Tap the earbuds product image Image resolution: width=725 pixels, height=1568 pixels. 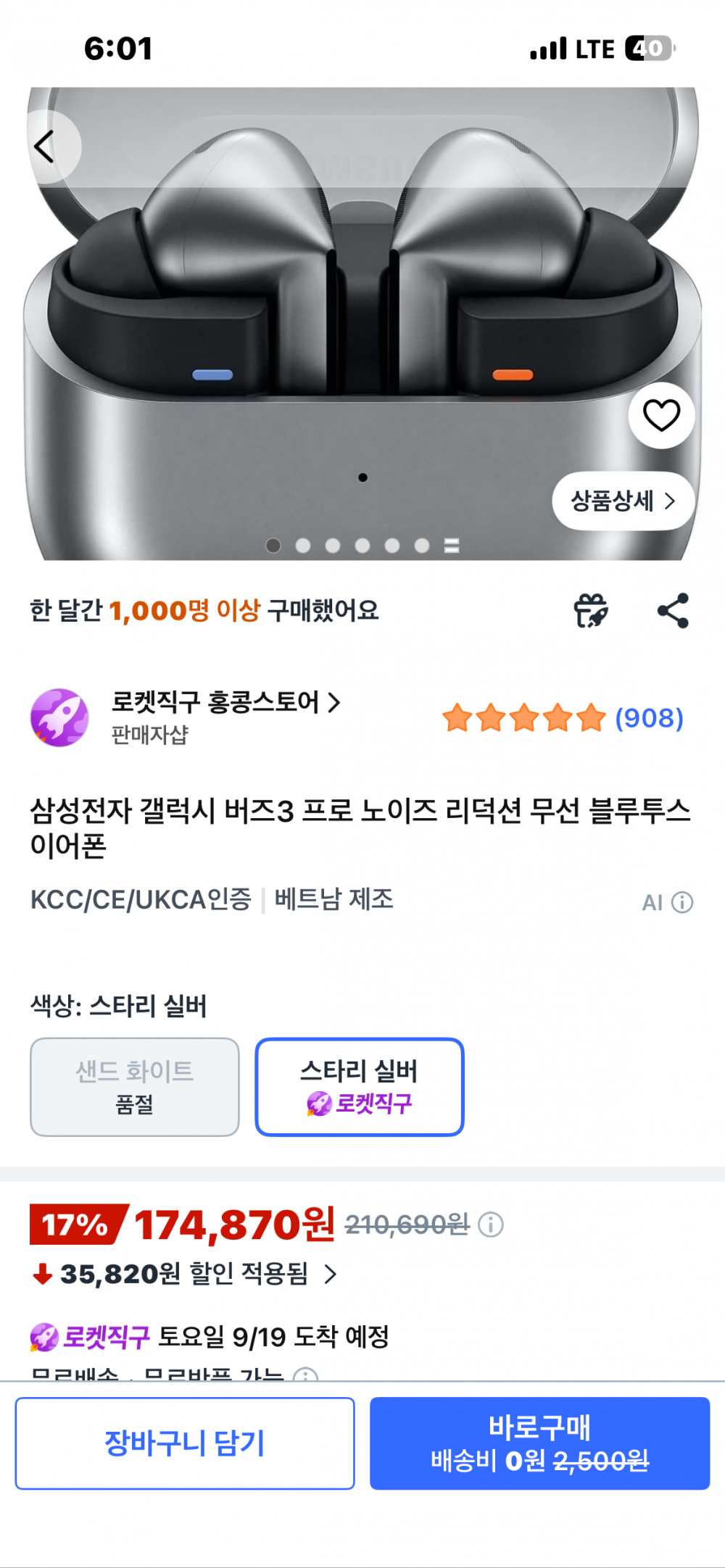click(362, 323)
